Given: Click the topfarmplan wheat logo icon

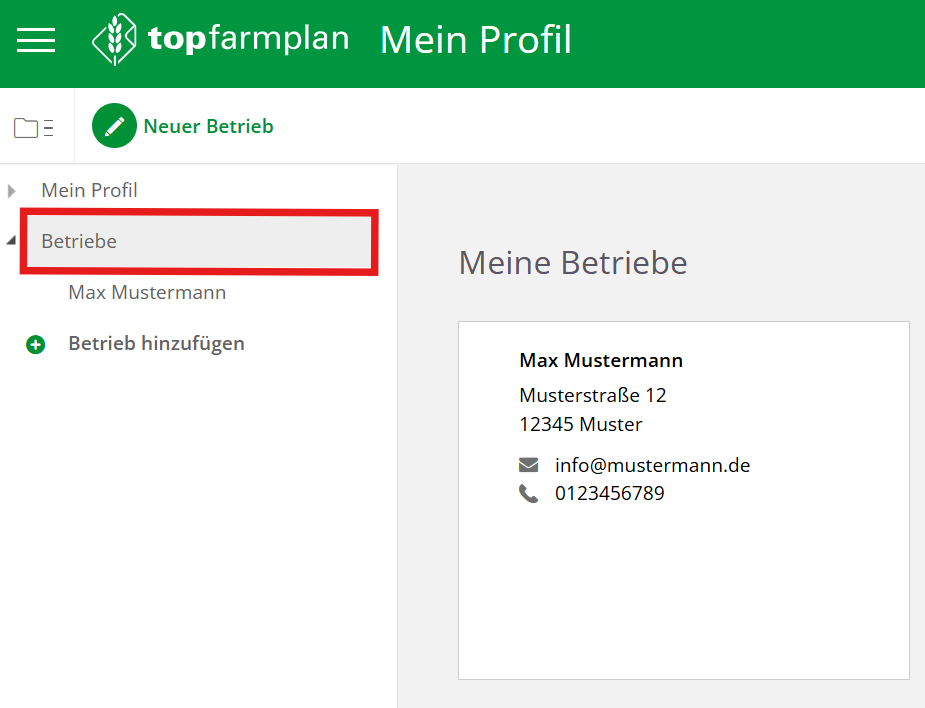Looking at the screenshot, I should point(113,40).
